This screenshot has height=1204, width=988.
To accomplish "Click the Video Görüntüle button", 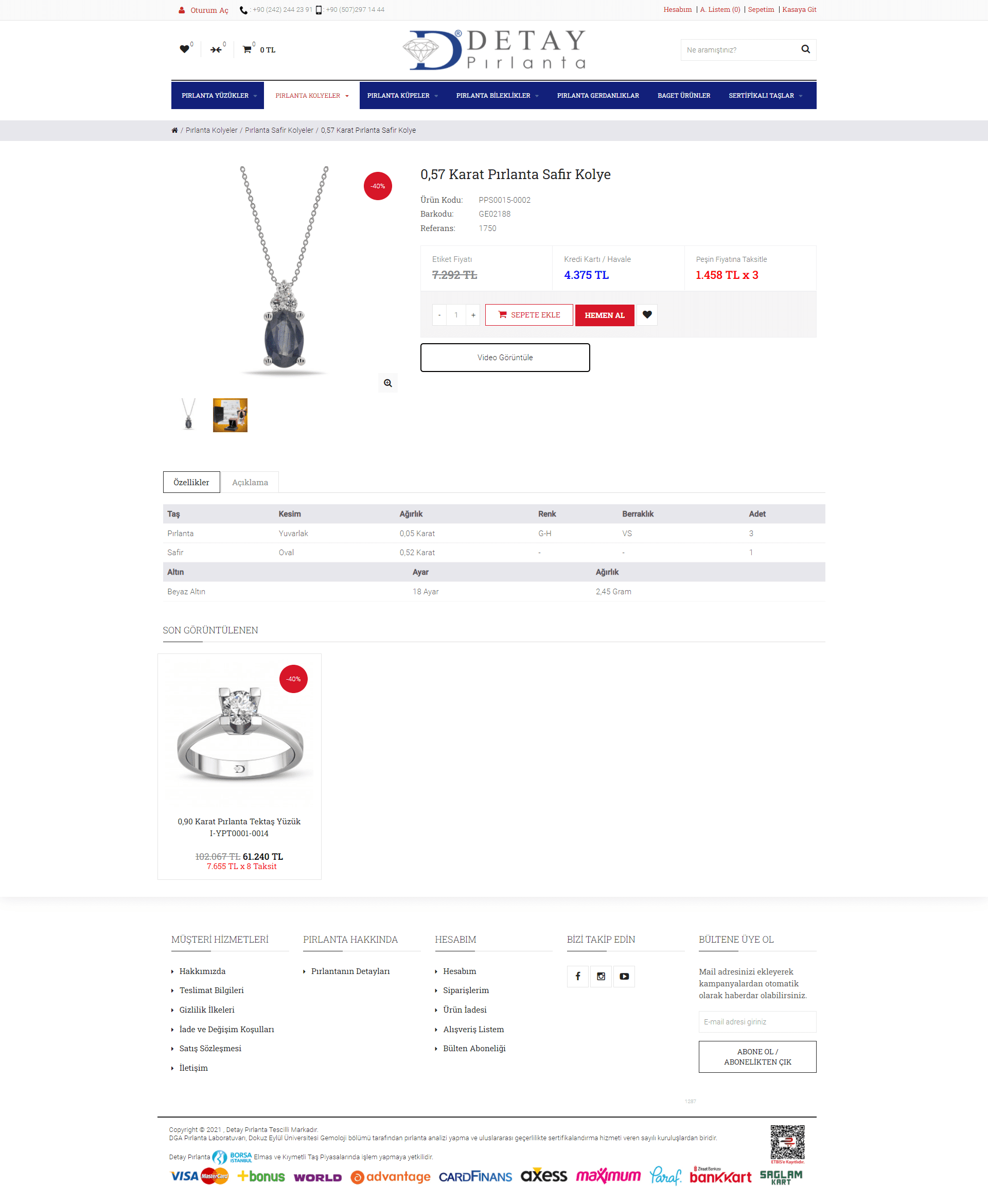I will coord(505,357).
